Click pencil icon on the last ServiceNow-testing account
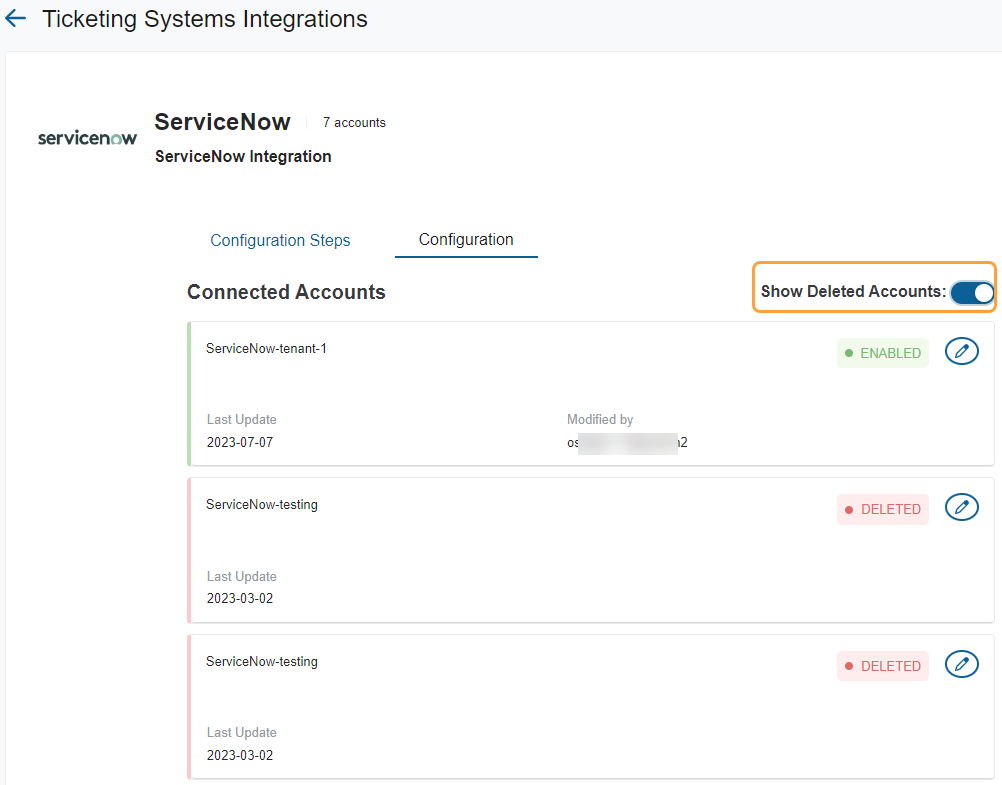This screenshot has width=1002, height=785. coord(961,664)
